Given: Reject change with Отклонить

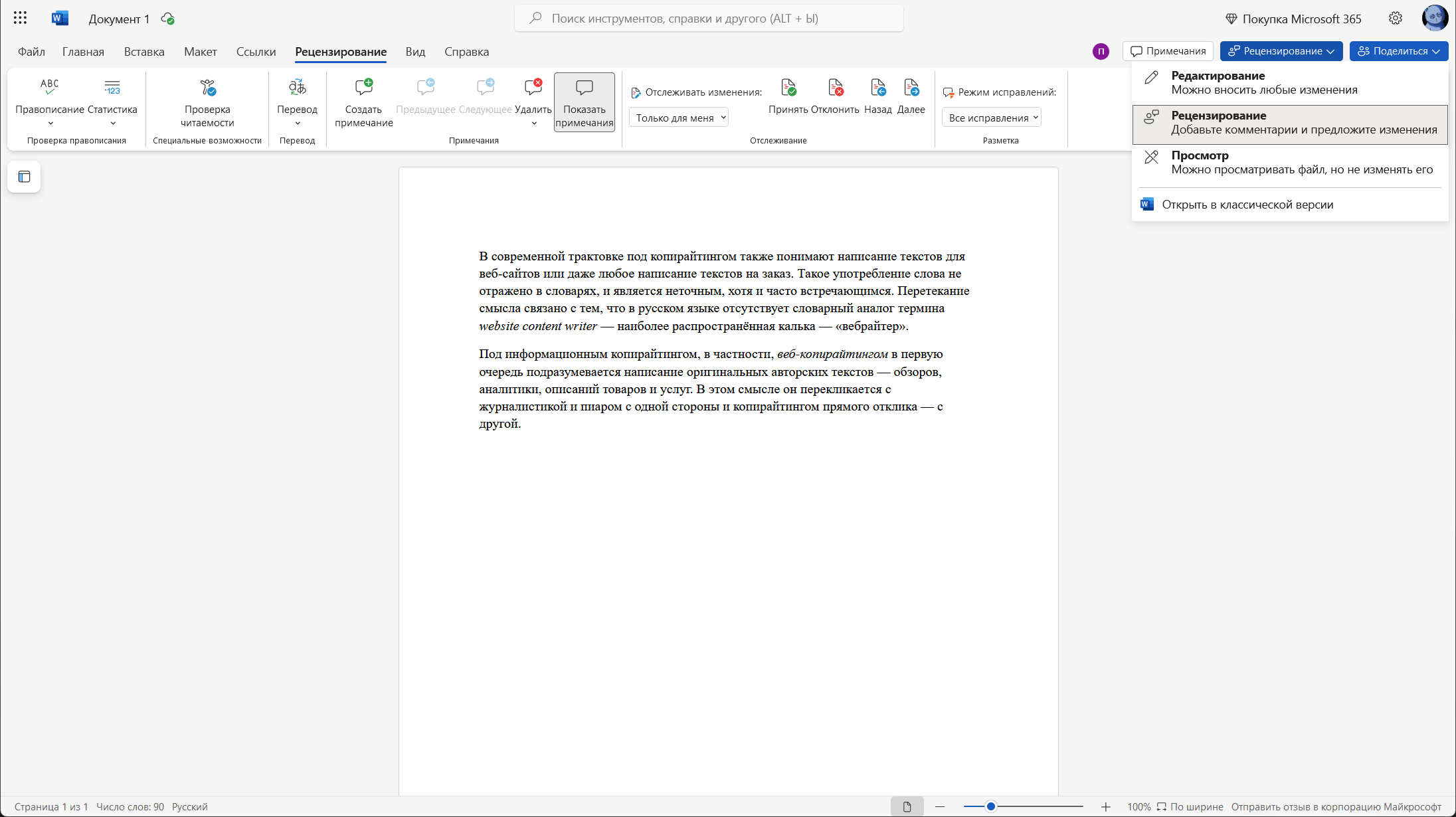Looking at the screenshot, I should (835, 96).
